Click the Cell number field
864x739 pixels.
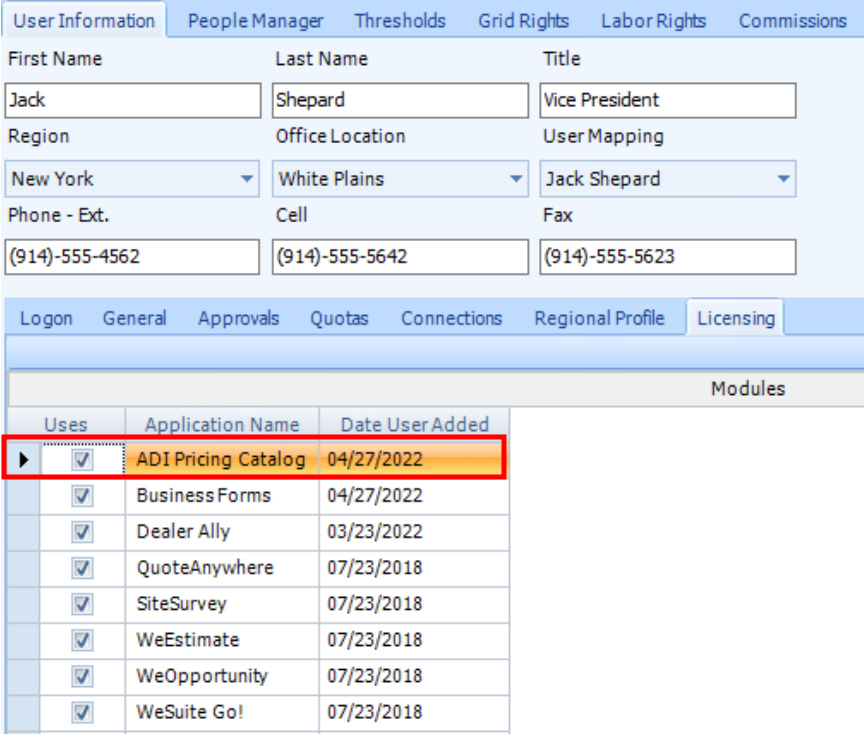point(401,257)
